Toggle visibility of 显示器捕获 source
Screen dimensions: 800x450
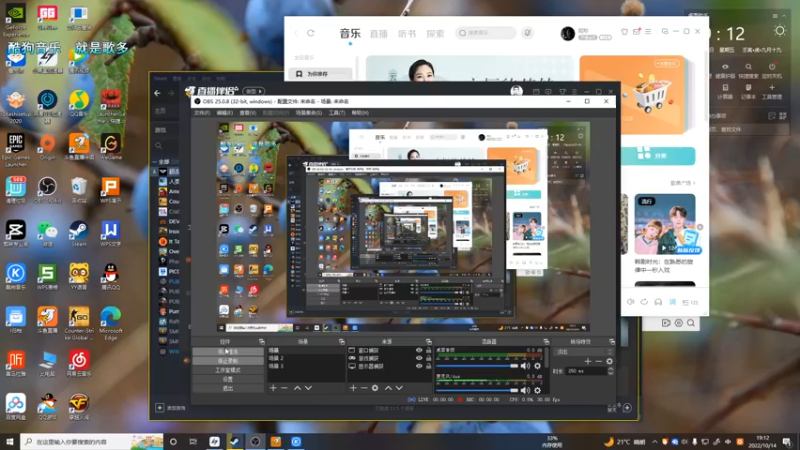click(419, 366)
